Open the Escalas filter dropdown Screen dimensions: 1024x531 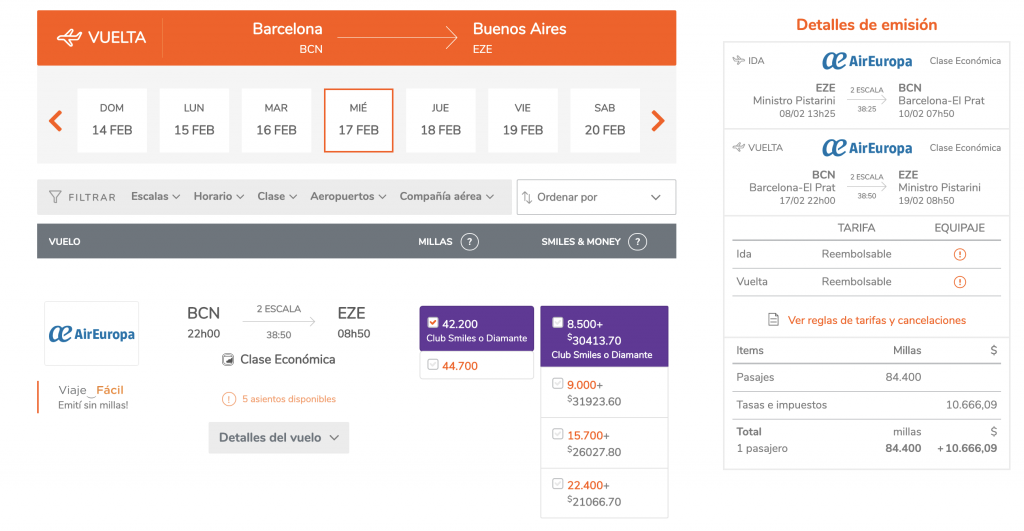[x=155, y=197]
